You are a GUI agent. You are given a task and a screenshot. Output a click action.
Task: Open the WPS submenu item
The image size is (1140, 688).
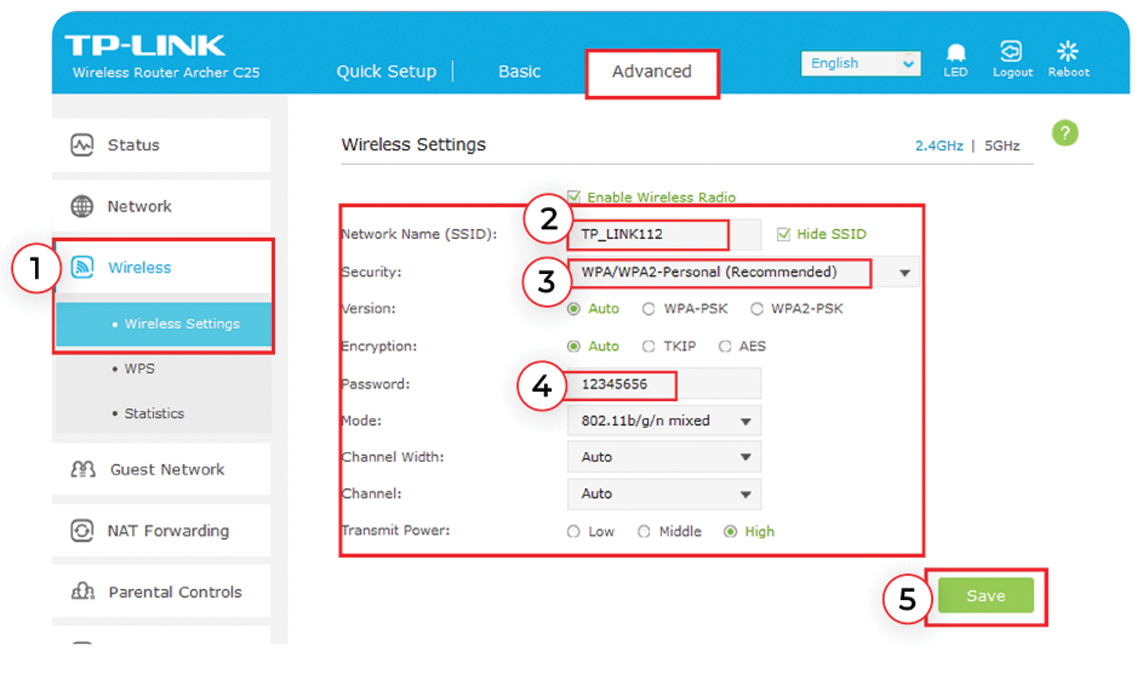(x=140, y=369)
